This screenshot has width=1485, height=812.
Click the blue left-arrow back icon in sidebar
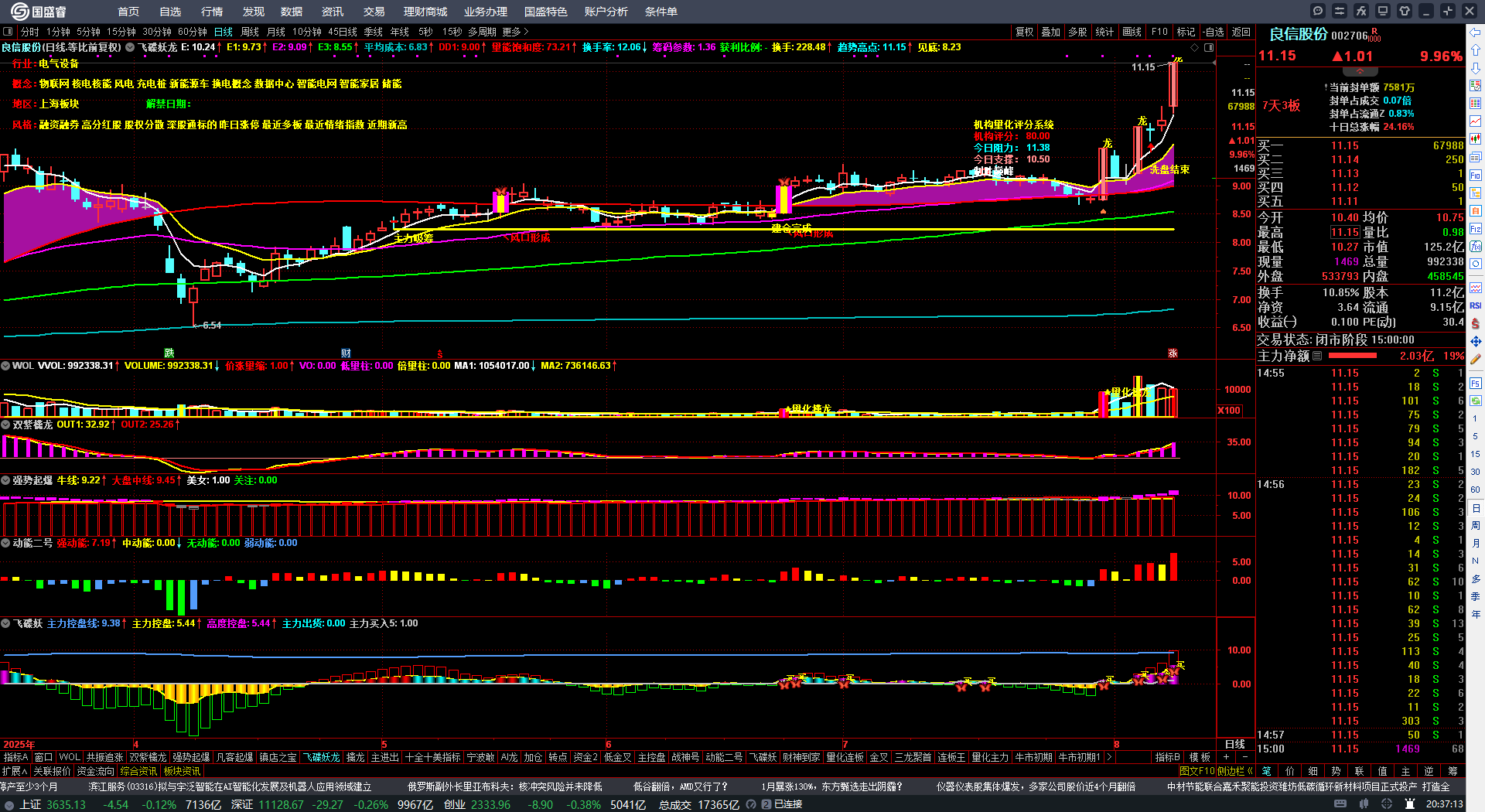[x=1476, y=32]
